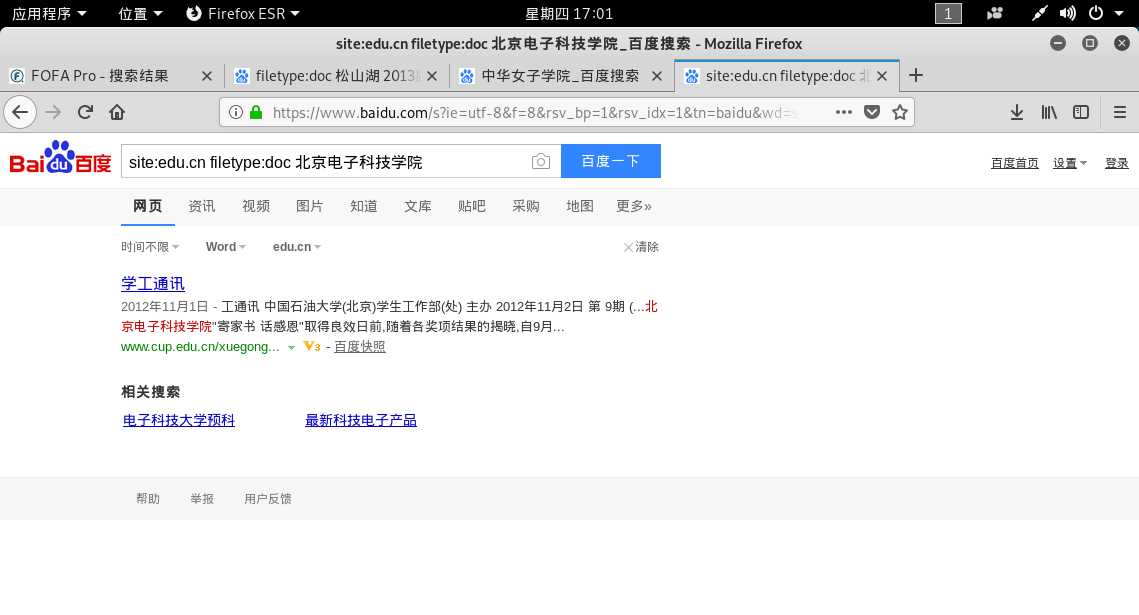Image resolution: width=1139 pixels, height=615 pixels.
Task: Open the downloads panel
Action: coord(1017,113)
